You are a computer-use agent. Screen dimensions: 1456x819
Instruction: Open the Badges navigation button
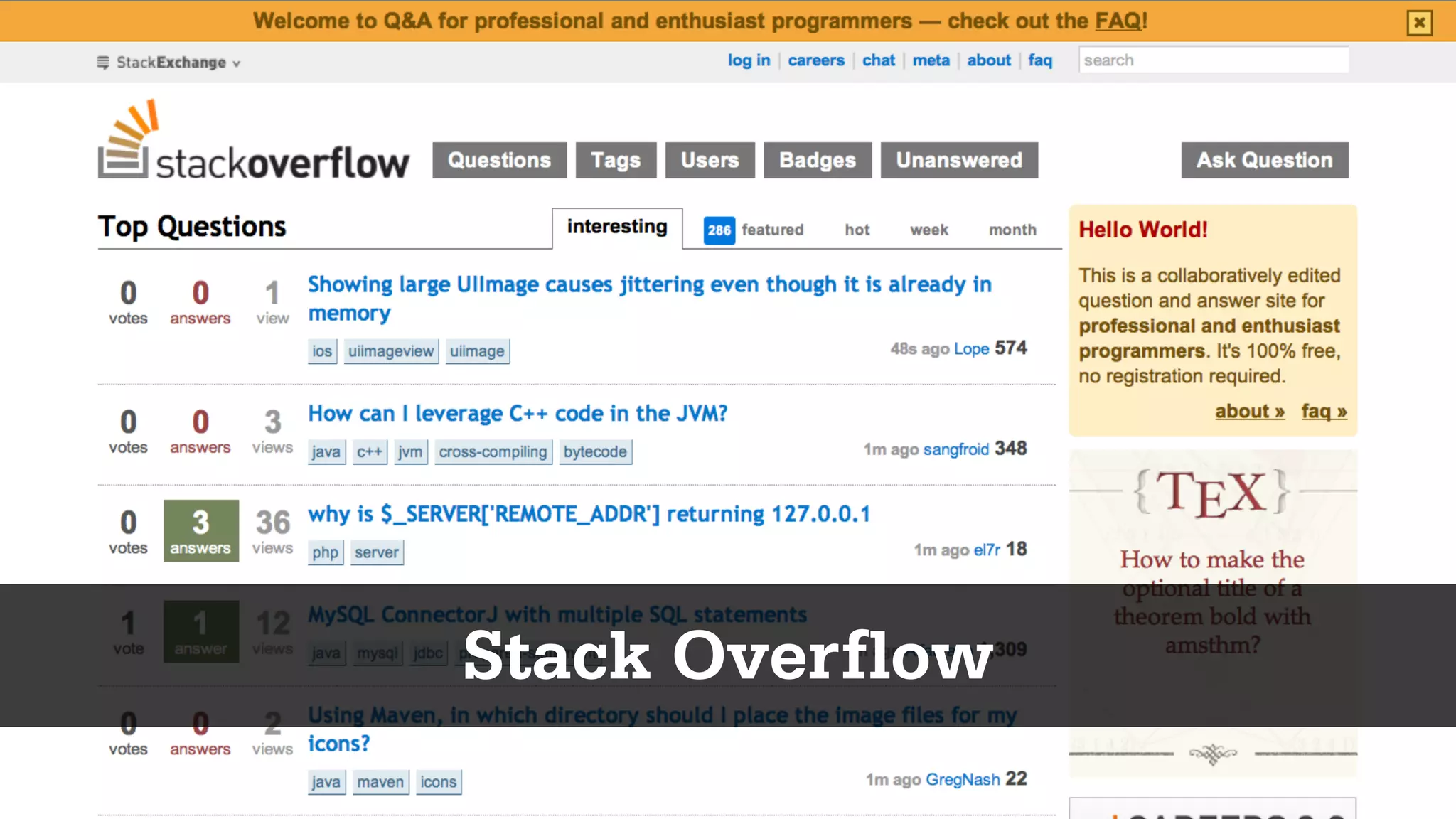pos(818,160)
